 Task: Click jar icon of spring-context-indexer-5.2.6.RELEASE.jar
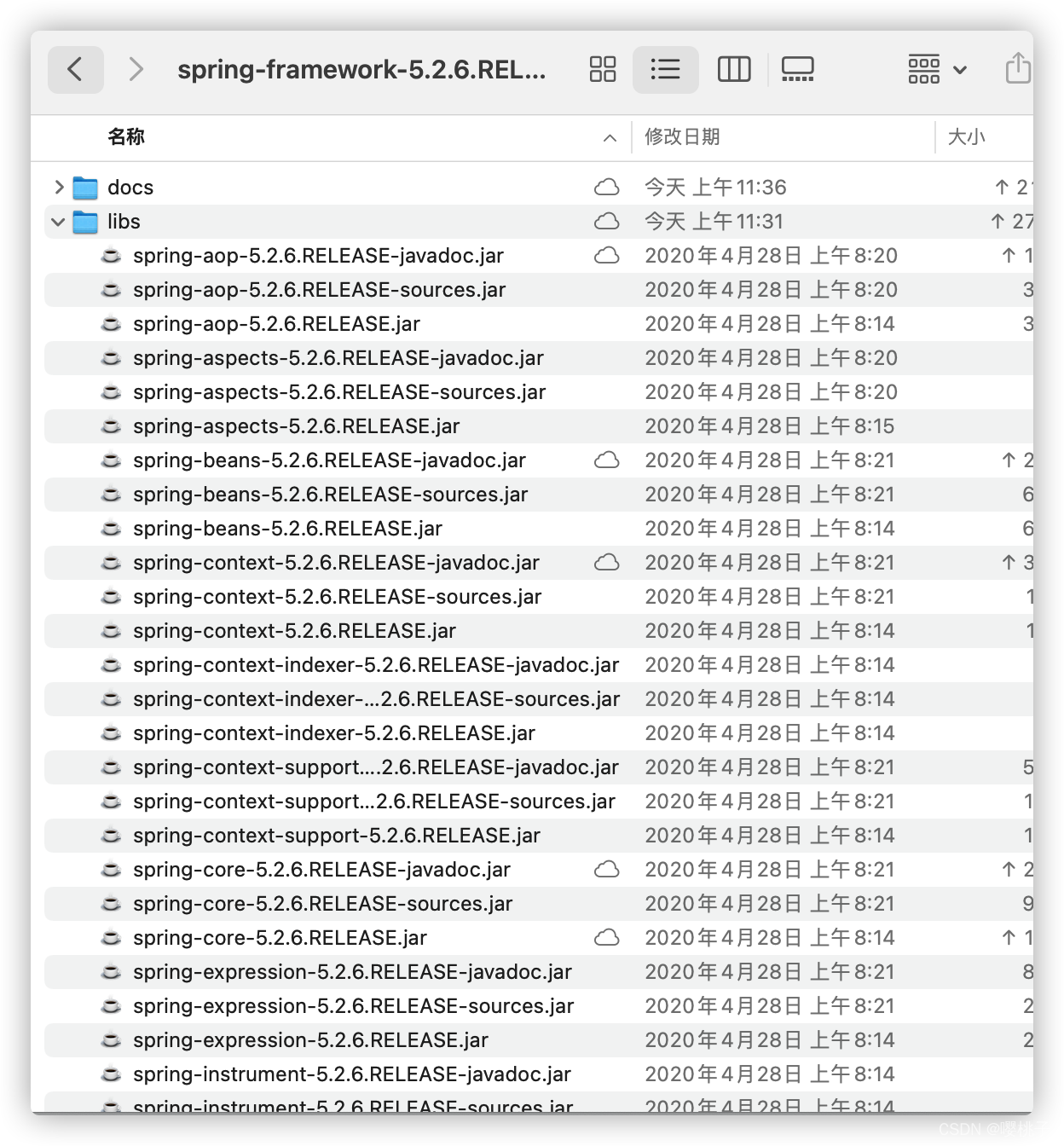pyautogui.click(x=111, y=733)
